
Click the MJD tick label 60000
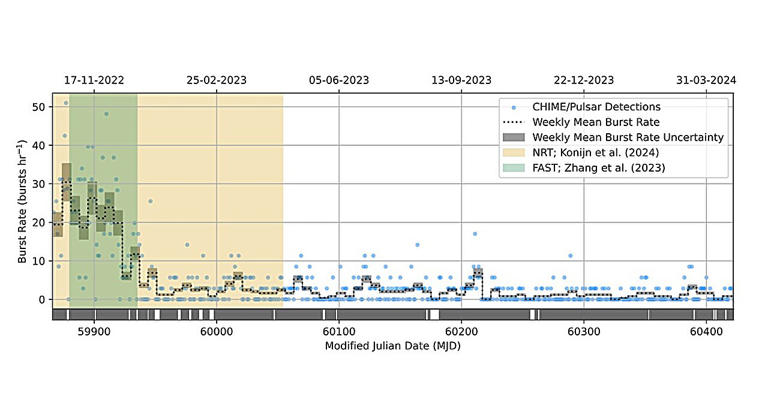coord(216,332)
